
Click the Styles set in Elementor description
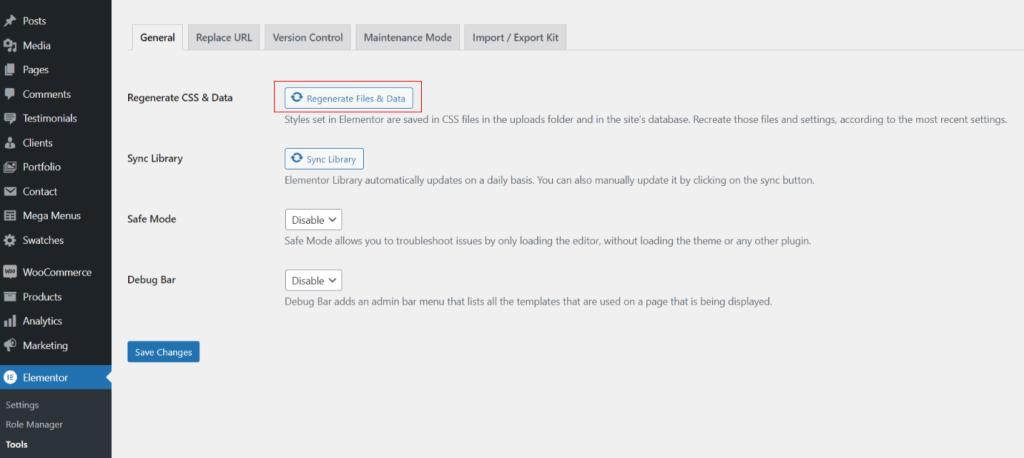pos(647,120)
